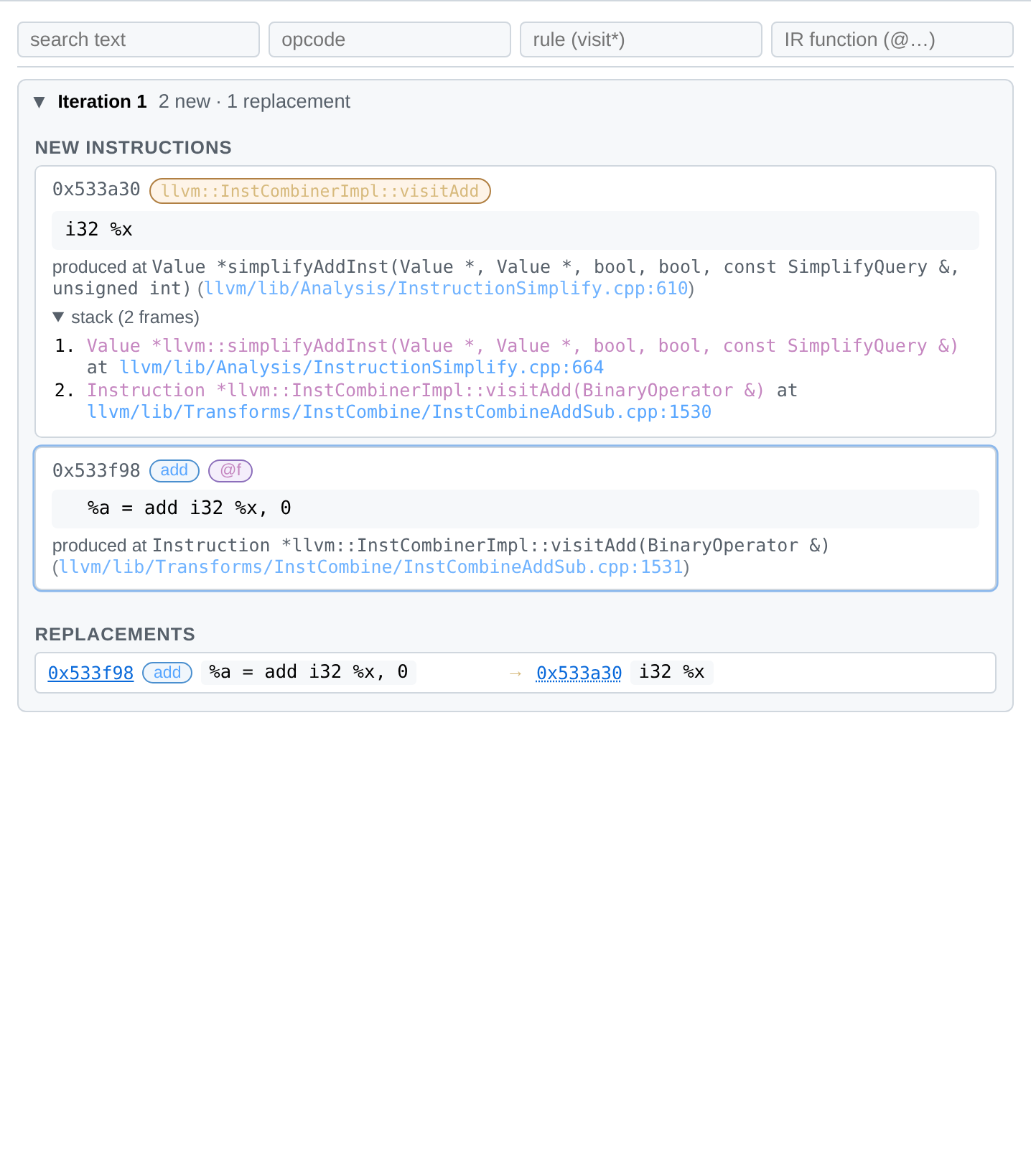Click the 'i32 %x' code block in first card
Image resolution: width=1031 pixels, height=1176 pixels.
[515, 230]
